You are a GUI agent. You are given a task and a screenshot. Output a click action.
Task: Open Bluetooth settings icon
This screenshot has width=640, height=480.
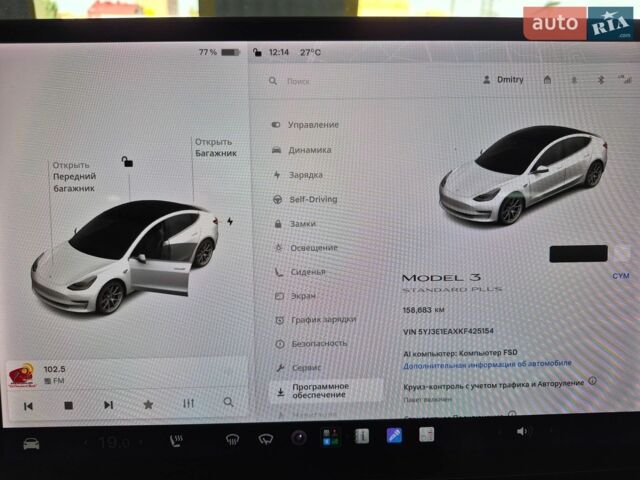[600, 80]
